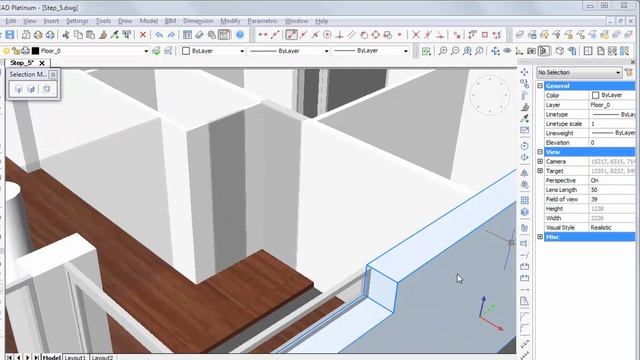Click the Redo arrow icon
The height and width of the screenshot is (360, 640).
coord(171,35)
